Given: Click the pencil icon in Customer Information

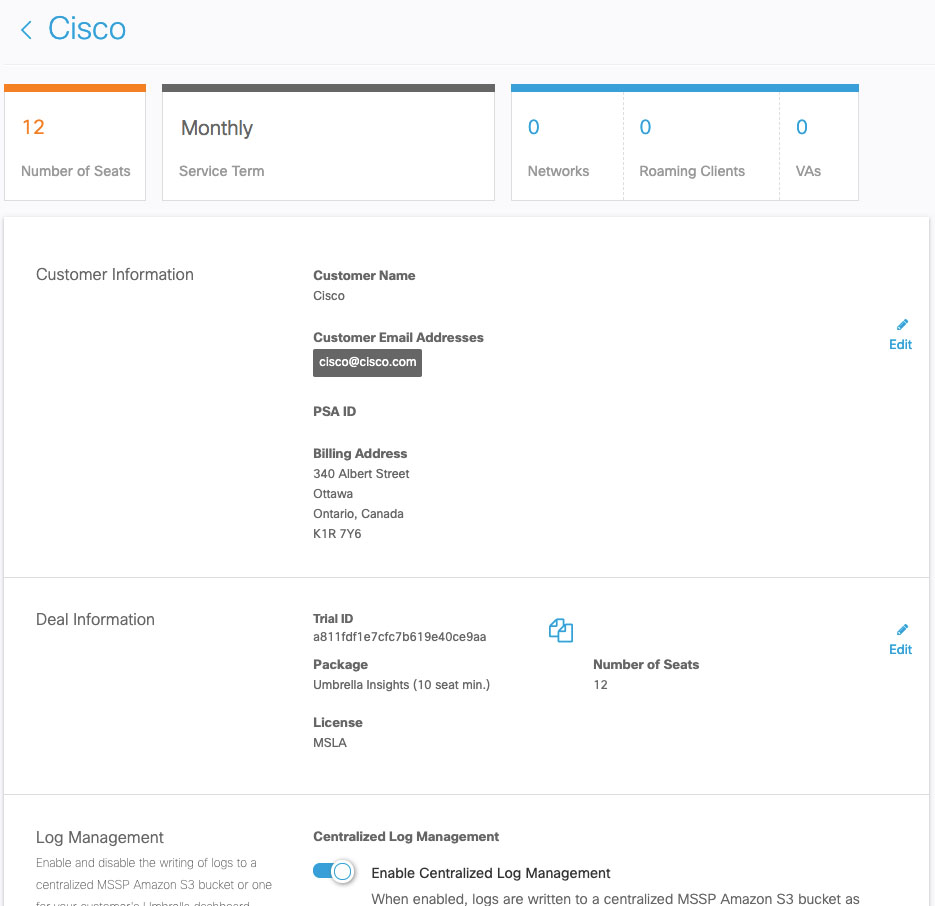Looking at the screenshot, I should pos(902,324).
